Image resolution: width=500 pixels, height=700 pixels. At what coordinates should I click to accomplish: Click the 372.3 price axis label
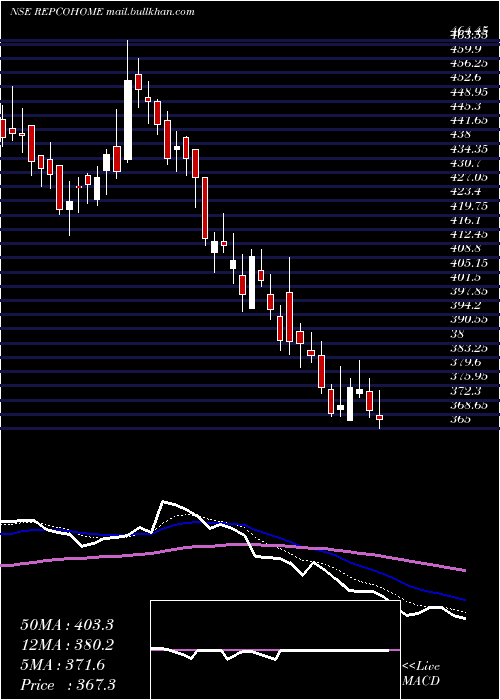click(464, 392)
